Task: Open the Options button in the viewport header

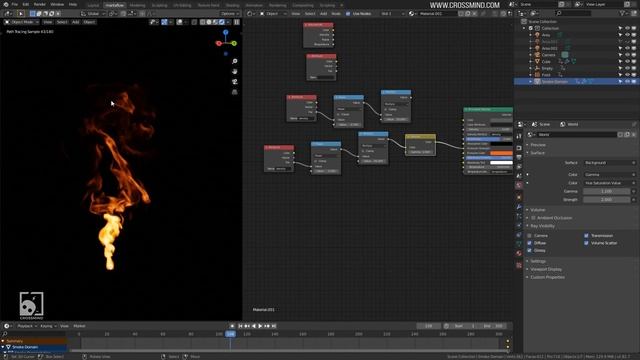Action: pyautogui.click(x=229, y=13)
